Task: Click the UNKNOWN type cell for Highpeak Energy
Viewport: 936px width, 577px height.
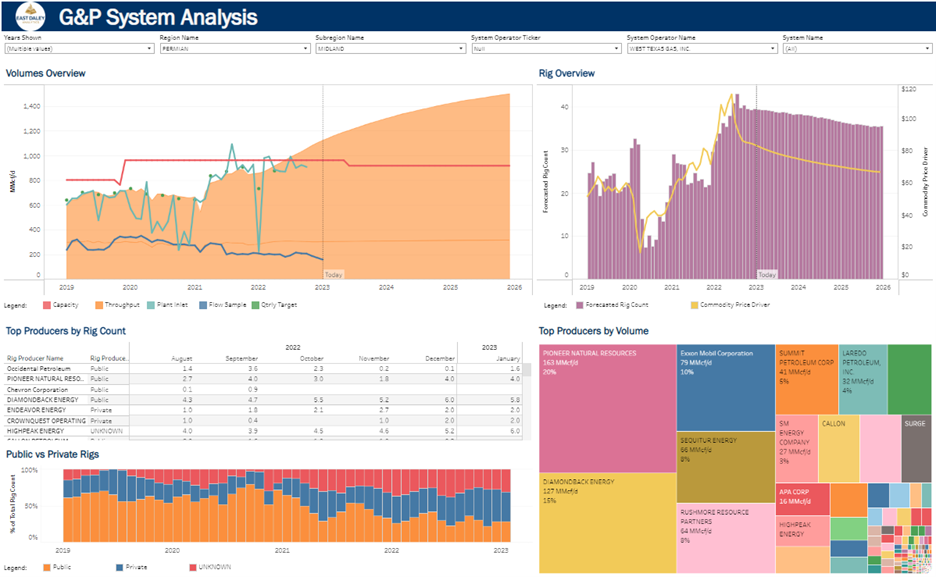Action: click(106, 431)
